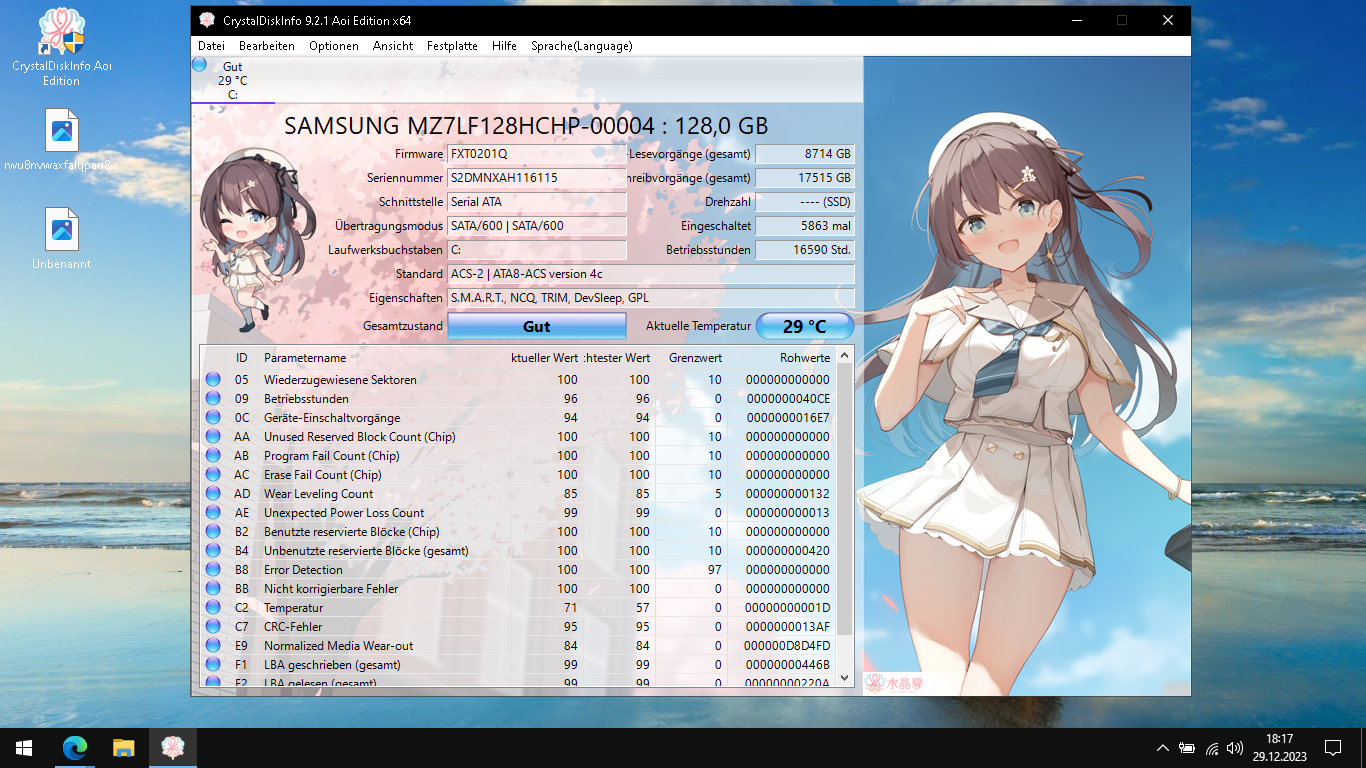This screenshot has height=768, width=1366.
Task: Click the CrystalDiskInfo taskbar button
Action: pos(173,747)
